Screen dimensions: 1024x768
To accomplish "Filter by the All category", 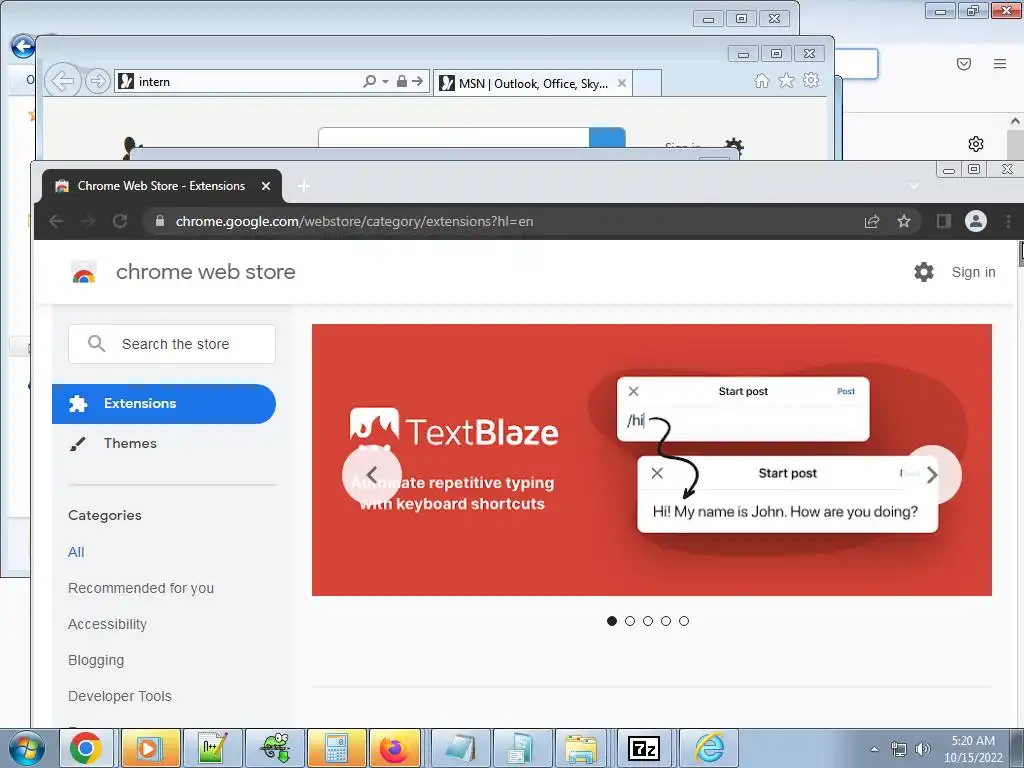I will click(x=76, y=552).
